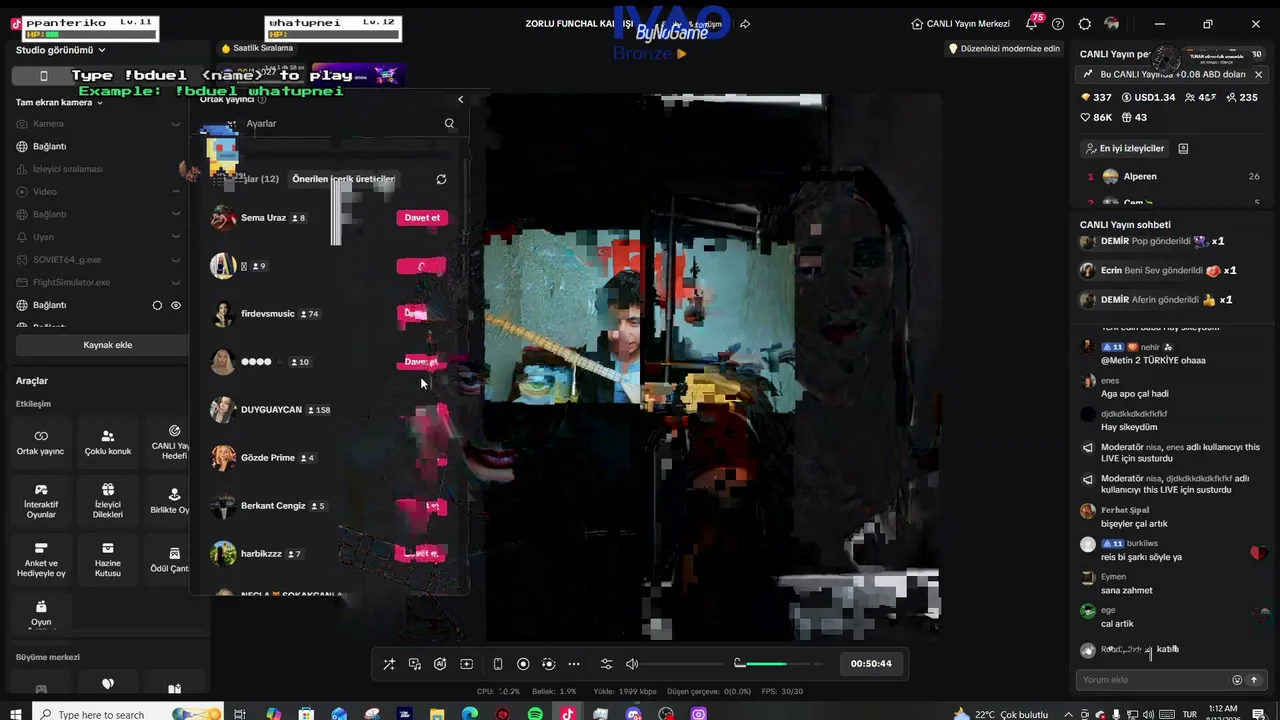
Task: Open the Oyun tool tile
Action: pyautogui.click(x=41, y=612)
